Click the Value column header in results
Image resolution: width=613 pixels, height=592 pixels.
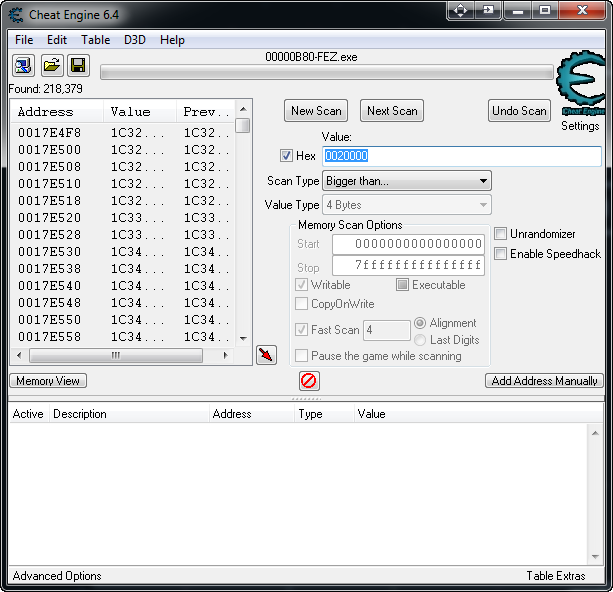pyautogui.click(x=140, y=112)
